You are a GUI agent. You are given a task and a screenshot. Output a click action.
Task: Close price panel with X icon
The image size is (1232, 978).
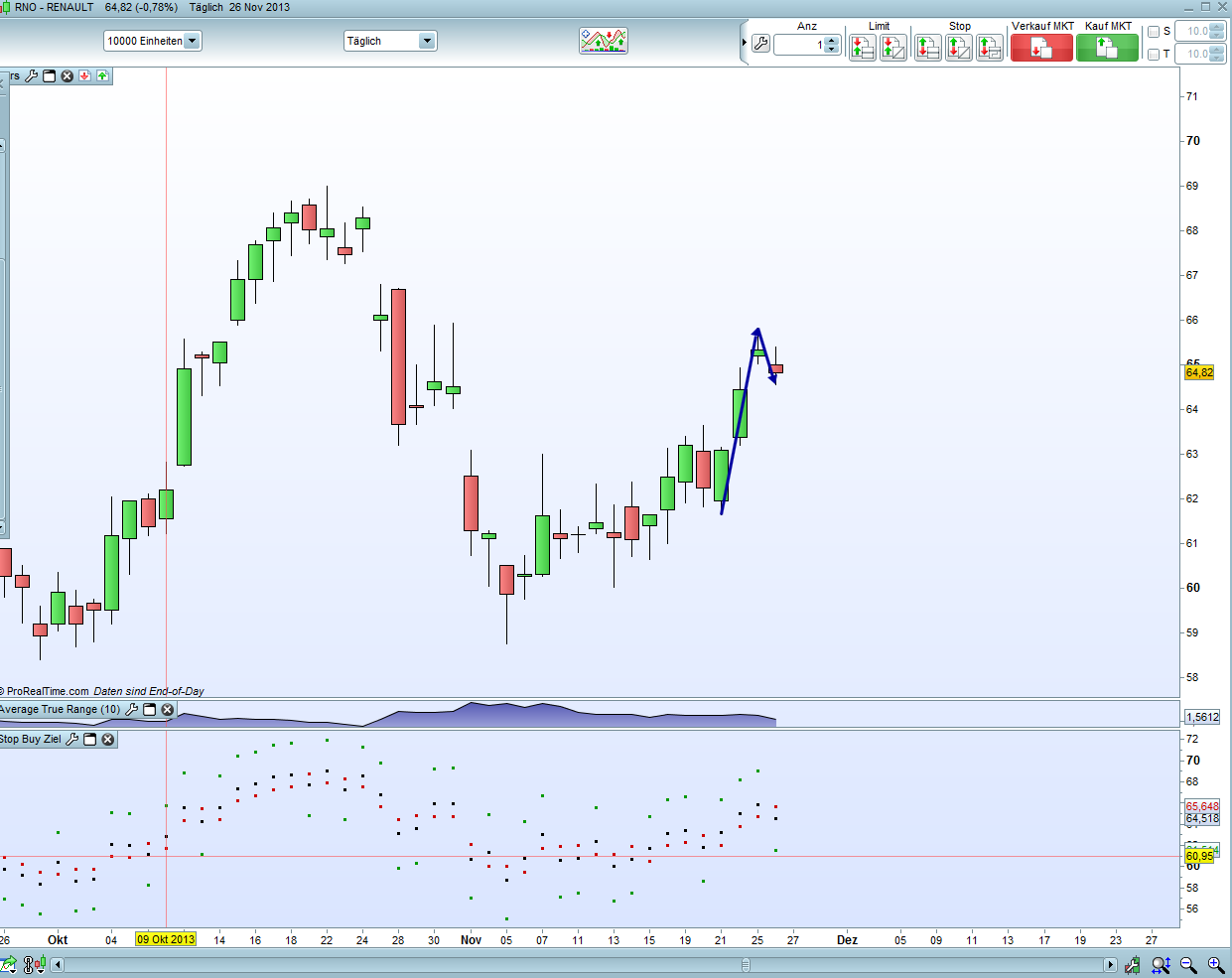[x=68, y=75]
